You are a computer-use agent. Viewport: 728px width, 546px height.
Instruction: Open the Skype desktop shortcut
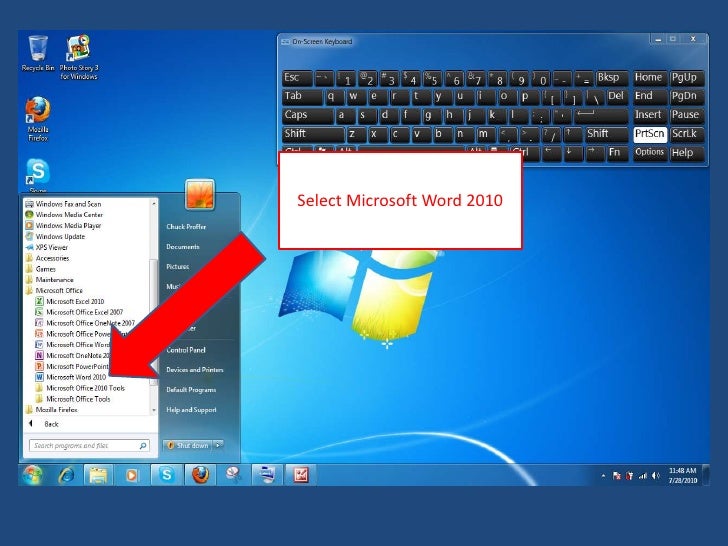click(38, 175)
